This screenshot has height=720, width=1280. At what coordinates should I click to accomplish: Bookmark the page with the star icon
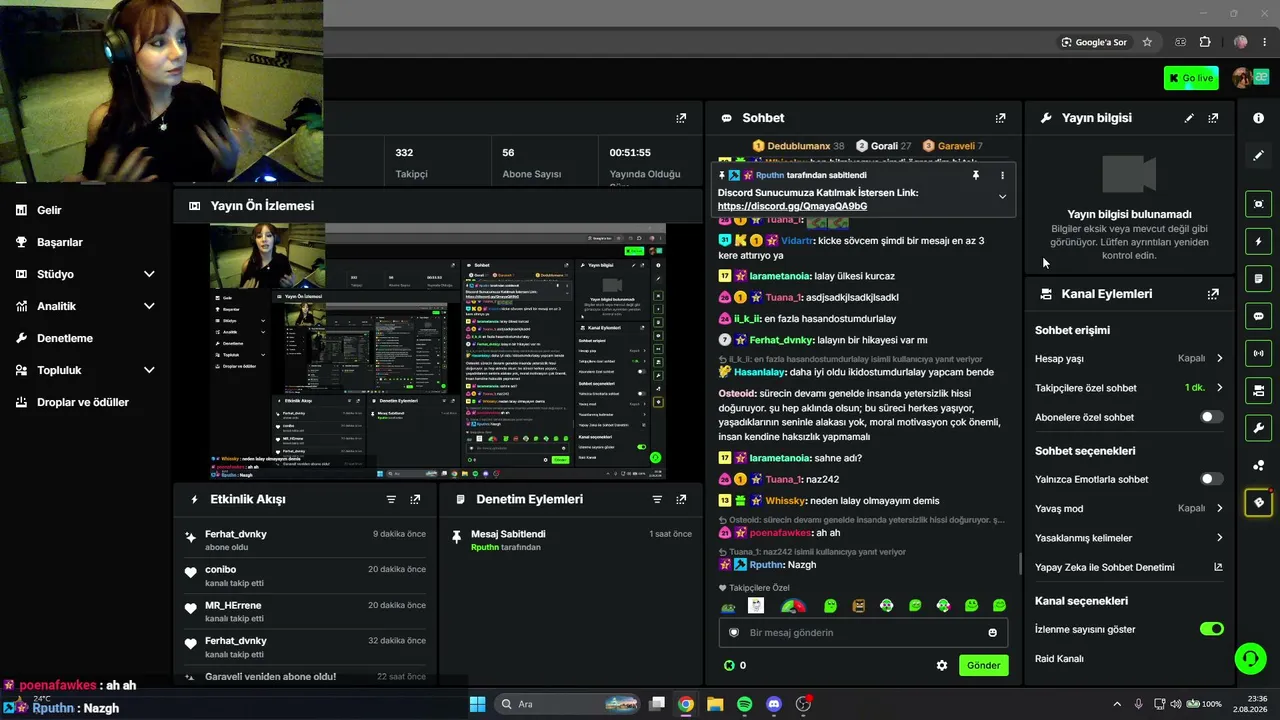pos(1147,42)
